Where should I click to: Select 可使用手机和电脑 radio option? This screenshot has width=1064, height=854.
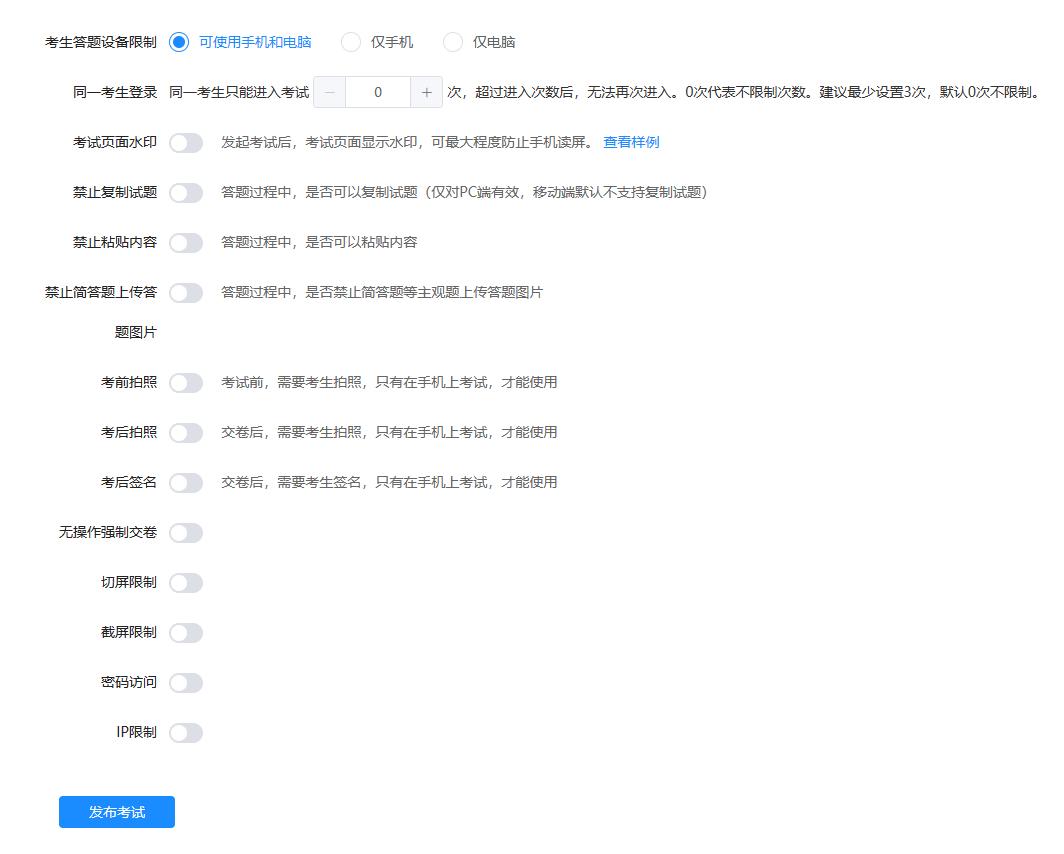[x=180, y=42]
